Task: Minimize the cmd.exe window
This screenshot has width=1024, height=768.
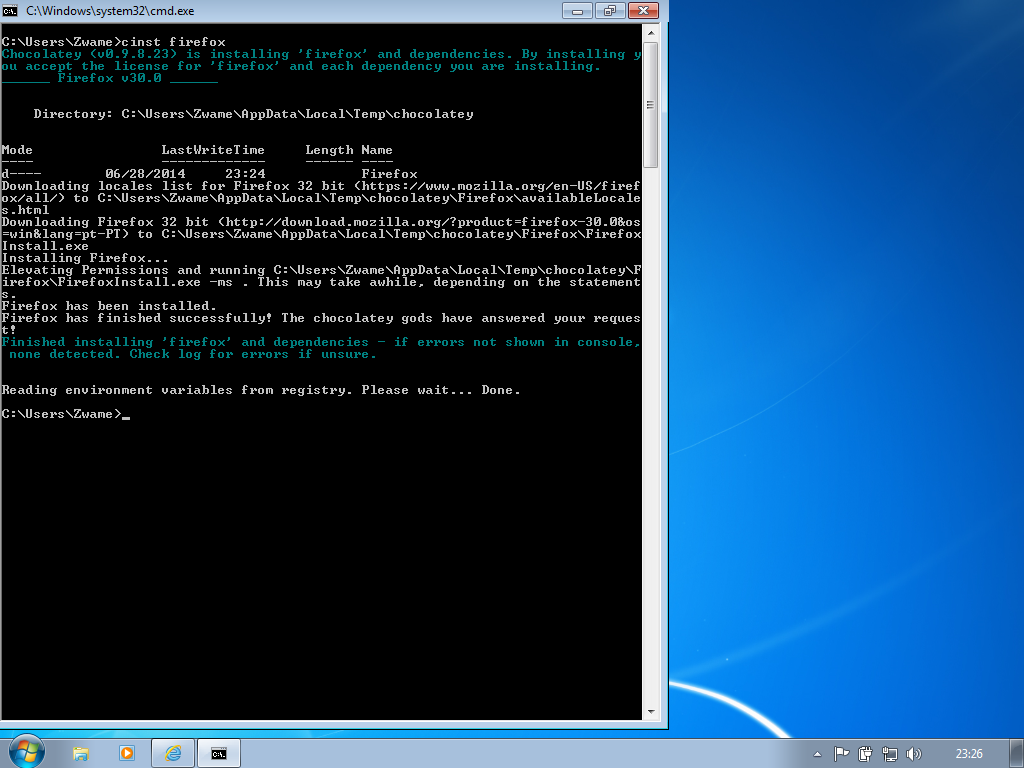Action: (x=577, y=10)
